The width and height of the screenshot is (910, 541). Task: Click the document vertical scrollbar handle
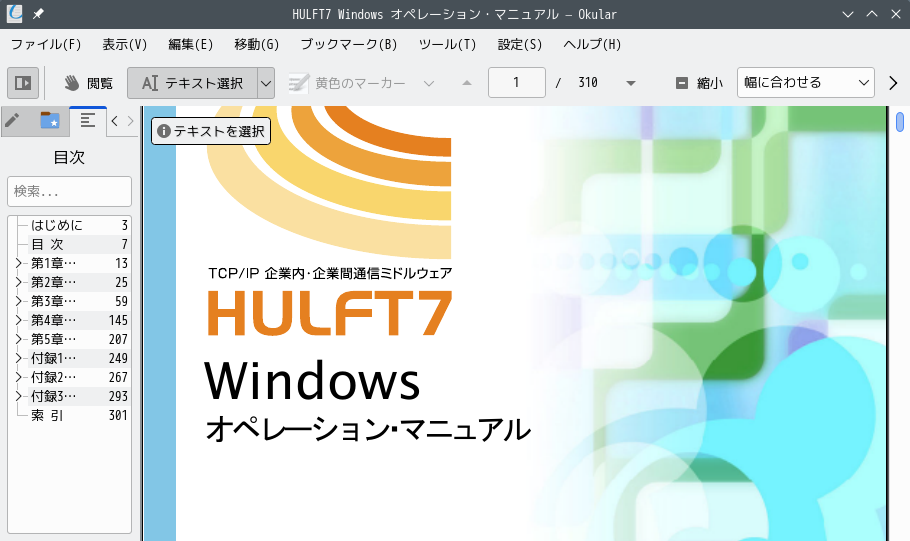(x=900, y=122)
